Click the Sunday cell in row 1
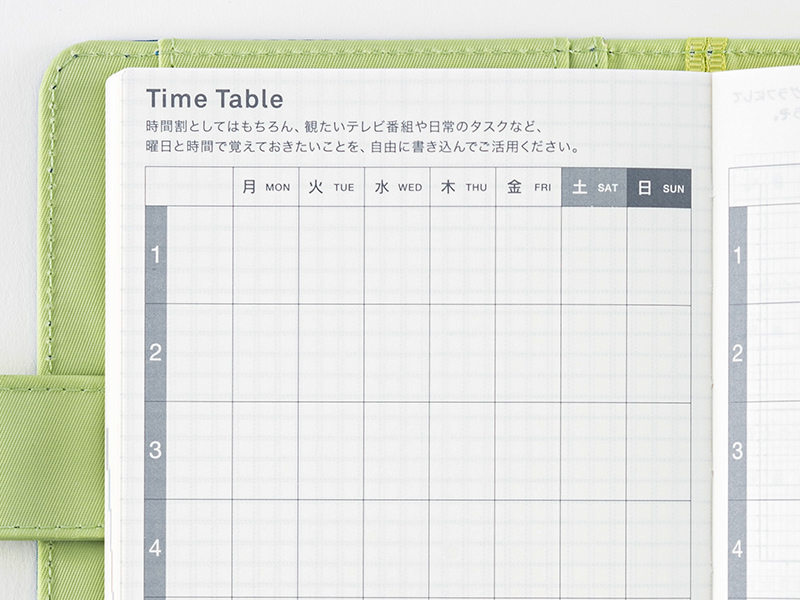This screenshot has height=600, width=800. (659, 255)
